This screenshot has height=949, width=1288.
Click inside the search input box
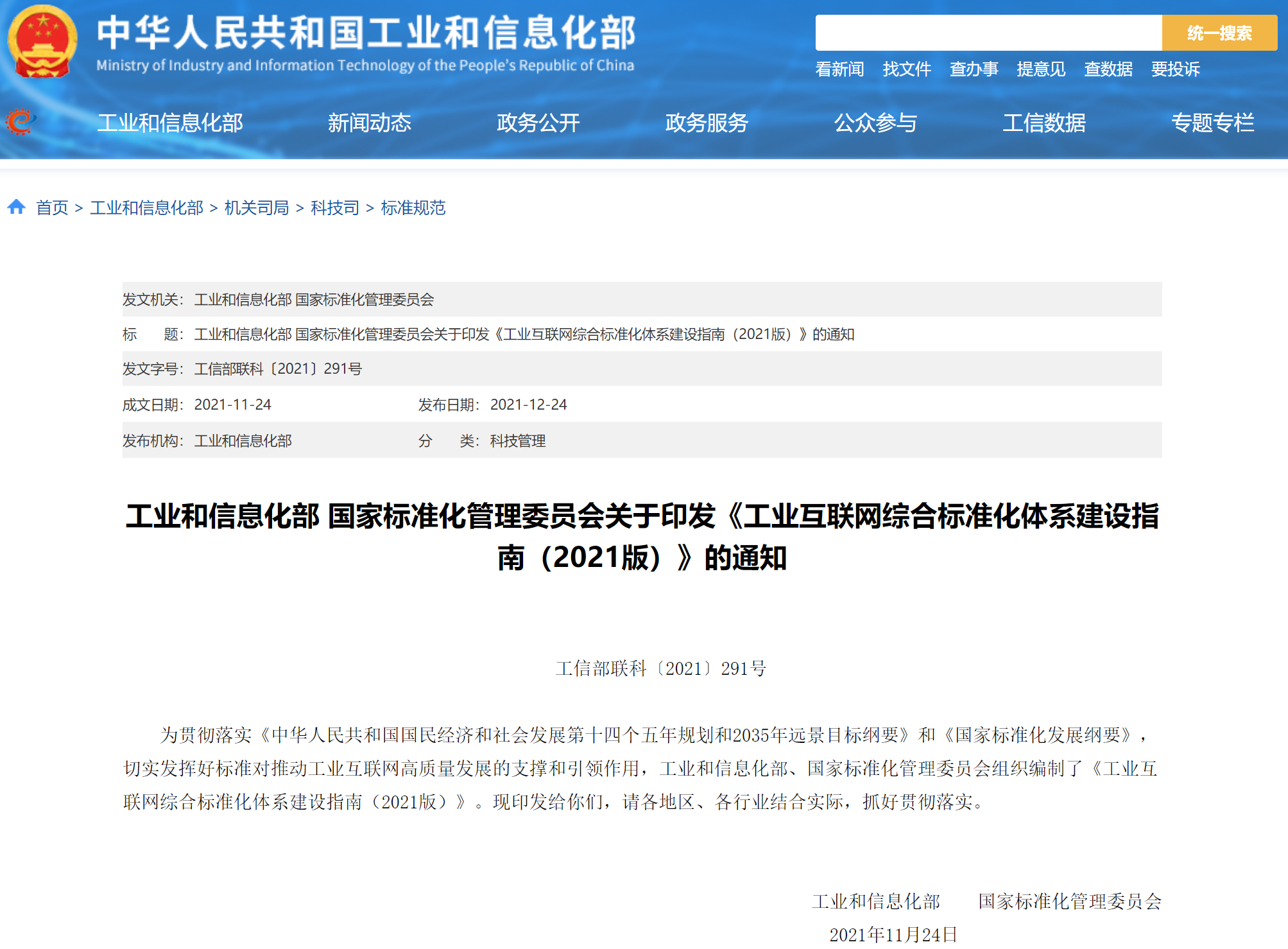[x=988, y=33]
